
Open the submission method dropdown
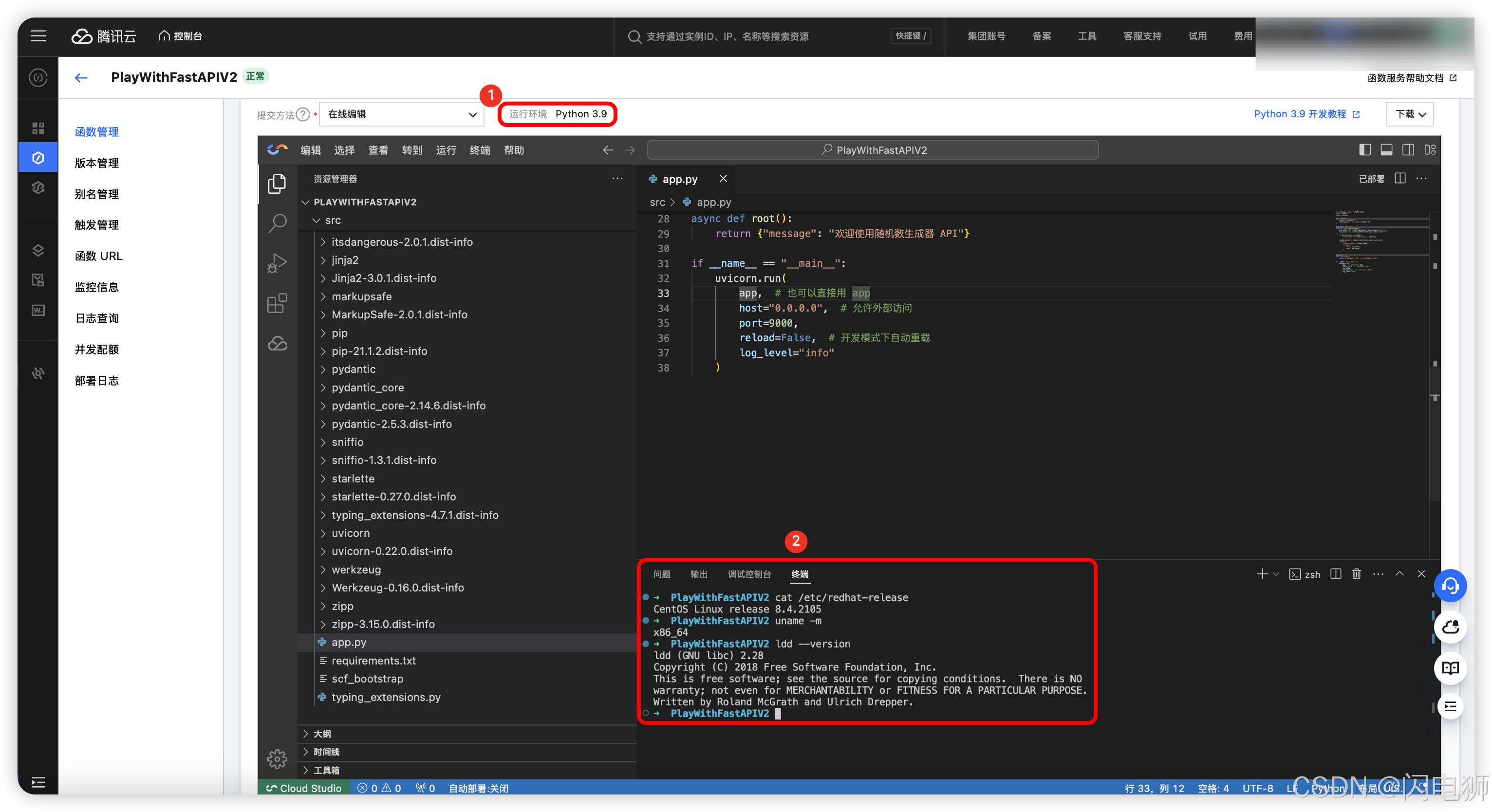point(401,114)
